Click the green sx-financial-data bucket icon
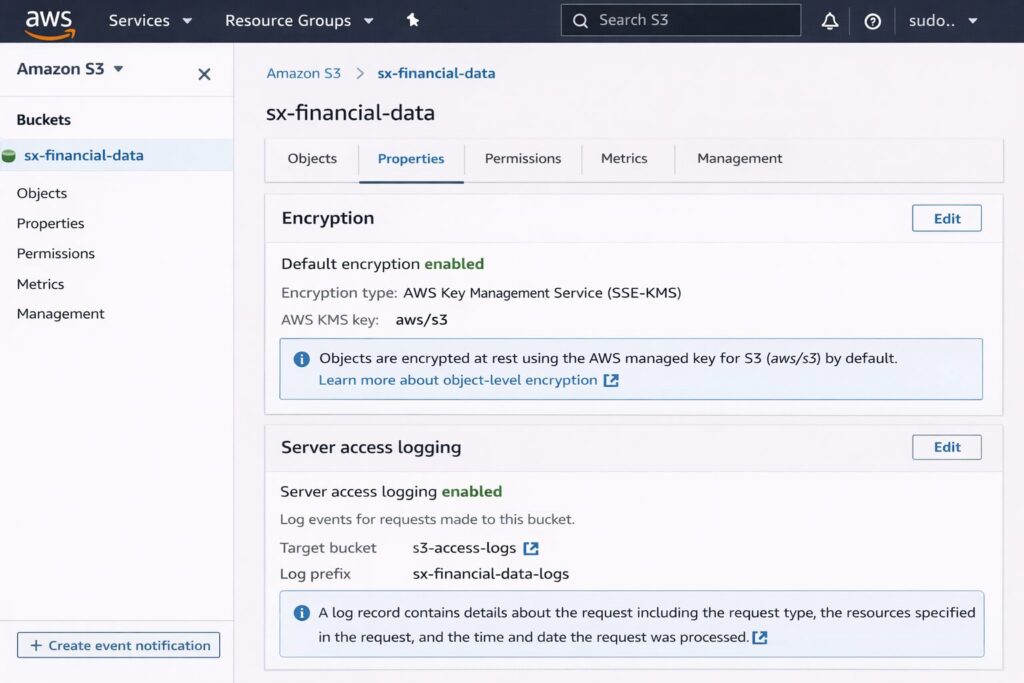1024x683 pixels. coord(9,156)
